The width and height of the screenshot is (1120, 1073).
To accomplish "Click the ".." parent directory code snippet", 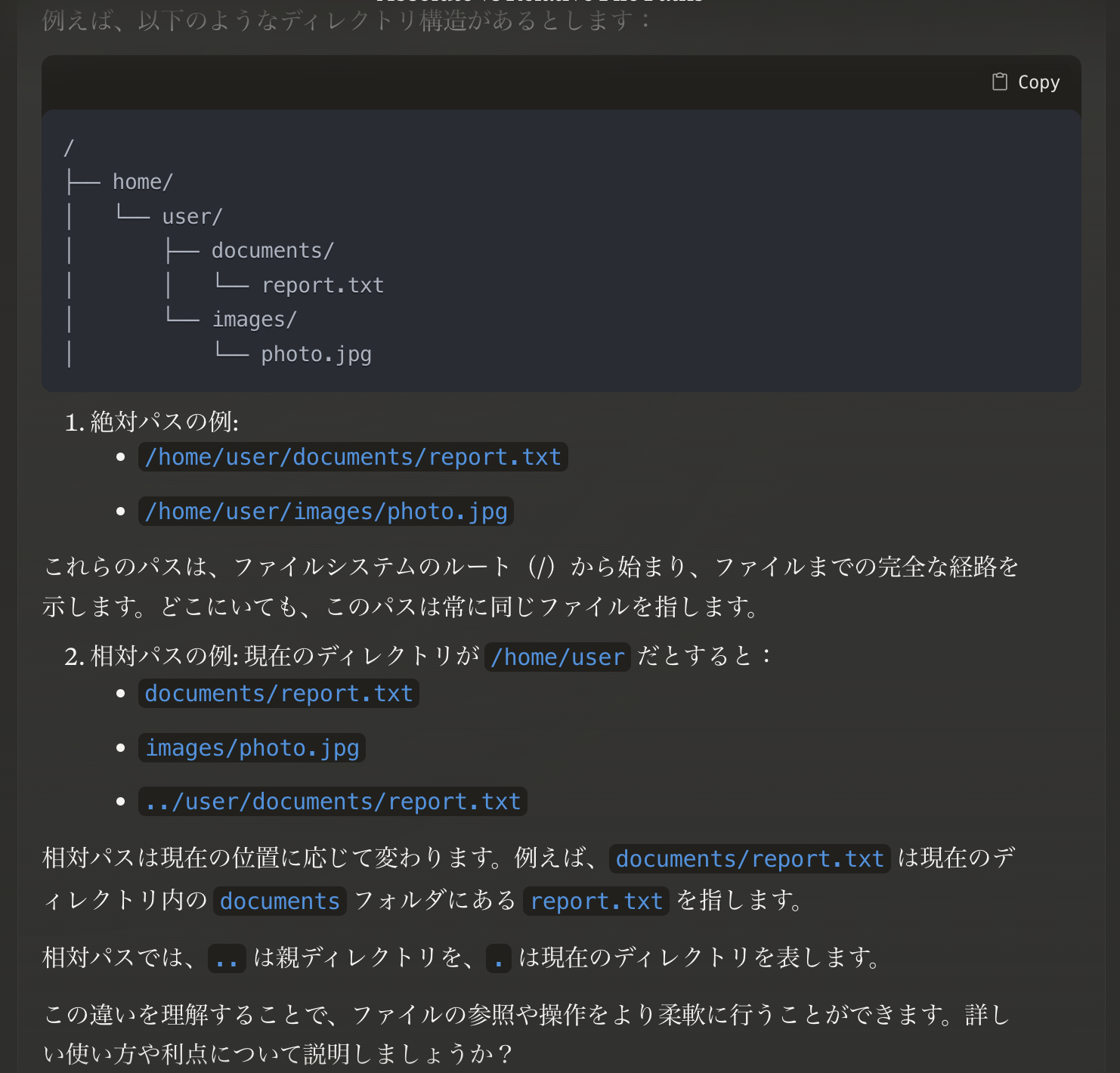I will pyautogui.click(x=227, y=959).
